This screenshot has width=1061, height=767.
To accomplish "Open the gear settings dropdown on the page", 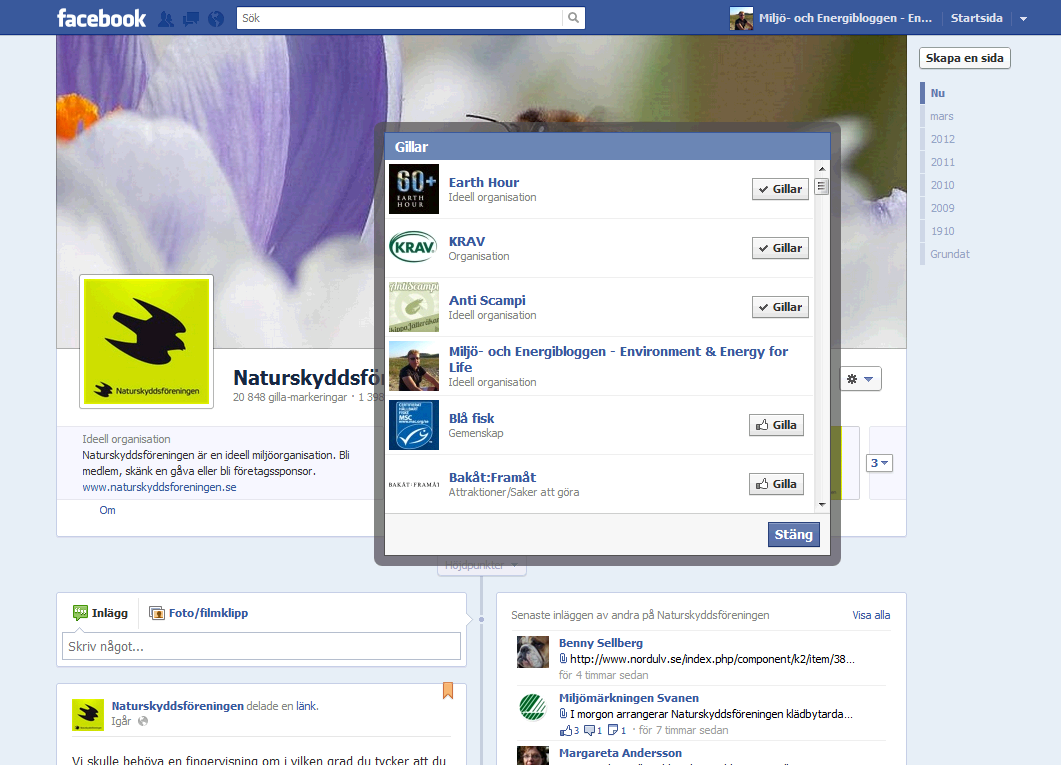I will (861, 379).
